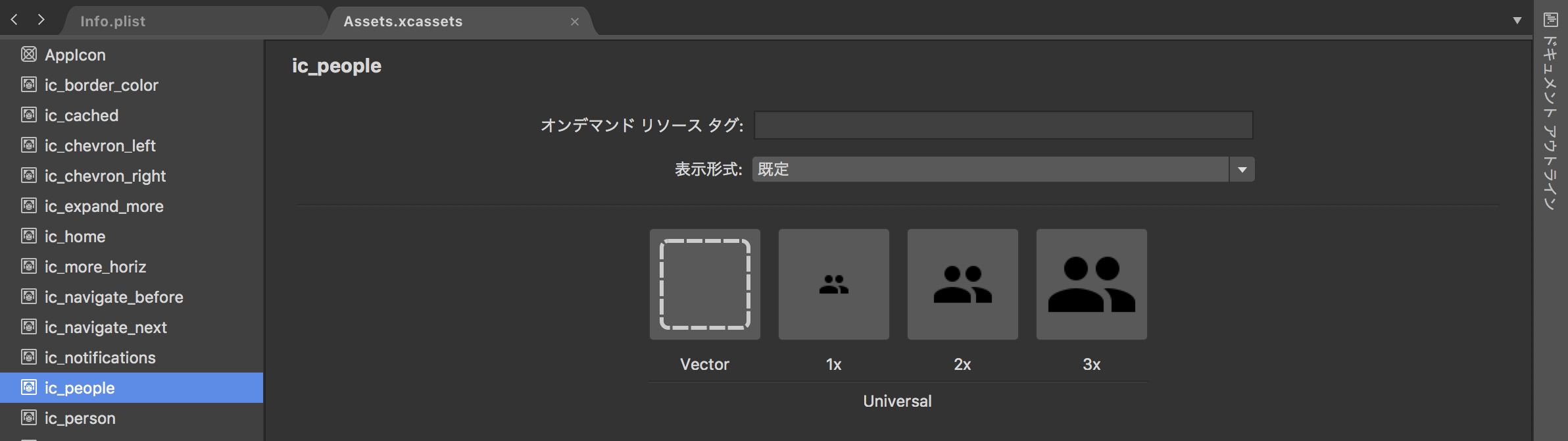Select ic_chevron_left in the asset list
Viewport: 1568px width, 441px height.
[x=100, y=146]
